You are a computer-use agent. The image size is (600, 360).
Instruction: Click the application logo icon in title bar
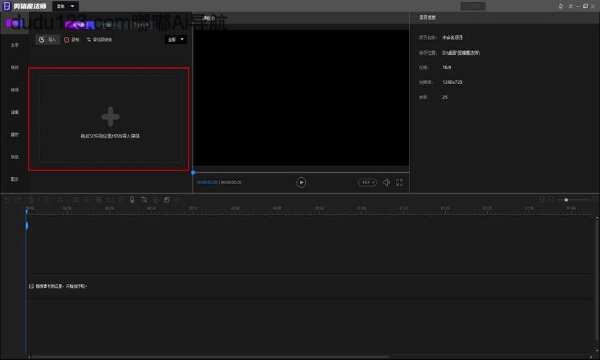pos(7,6)
